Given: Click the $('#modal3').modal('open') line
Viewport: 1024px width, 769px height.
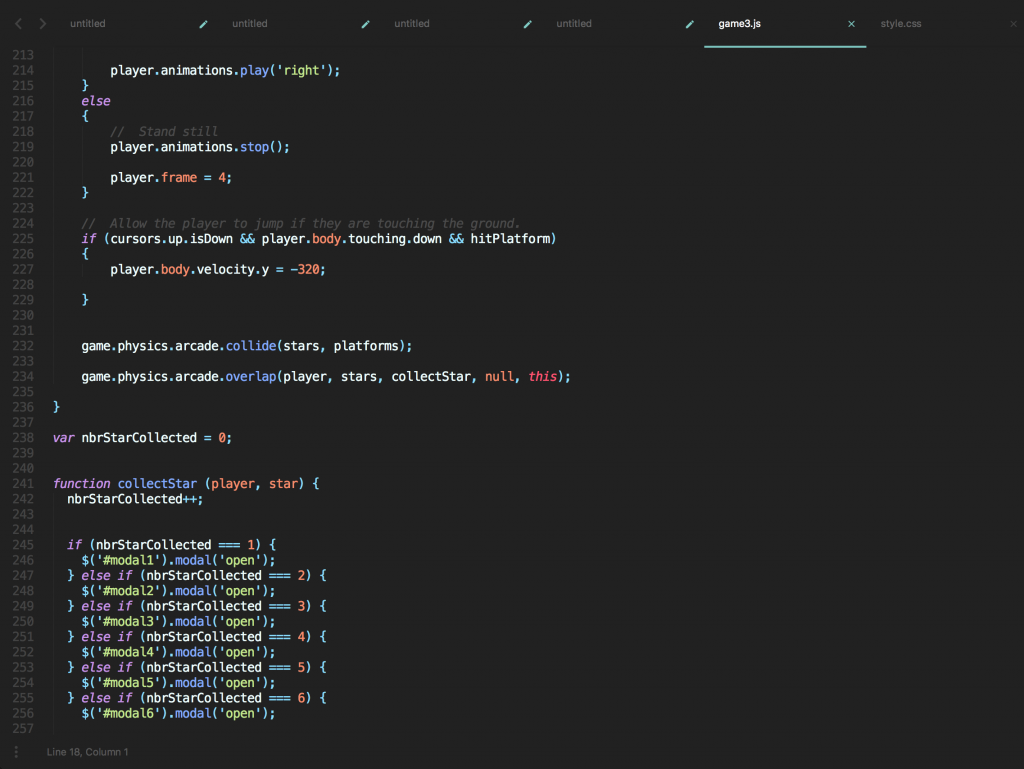Looking at the screenshot, I should 178,621.
